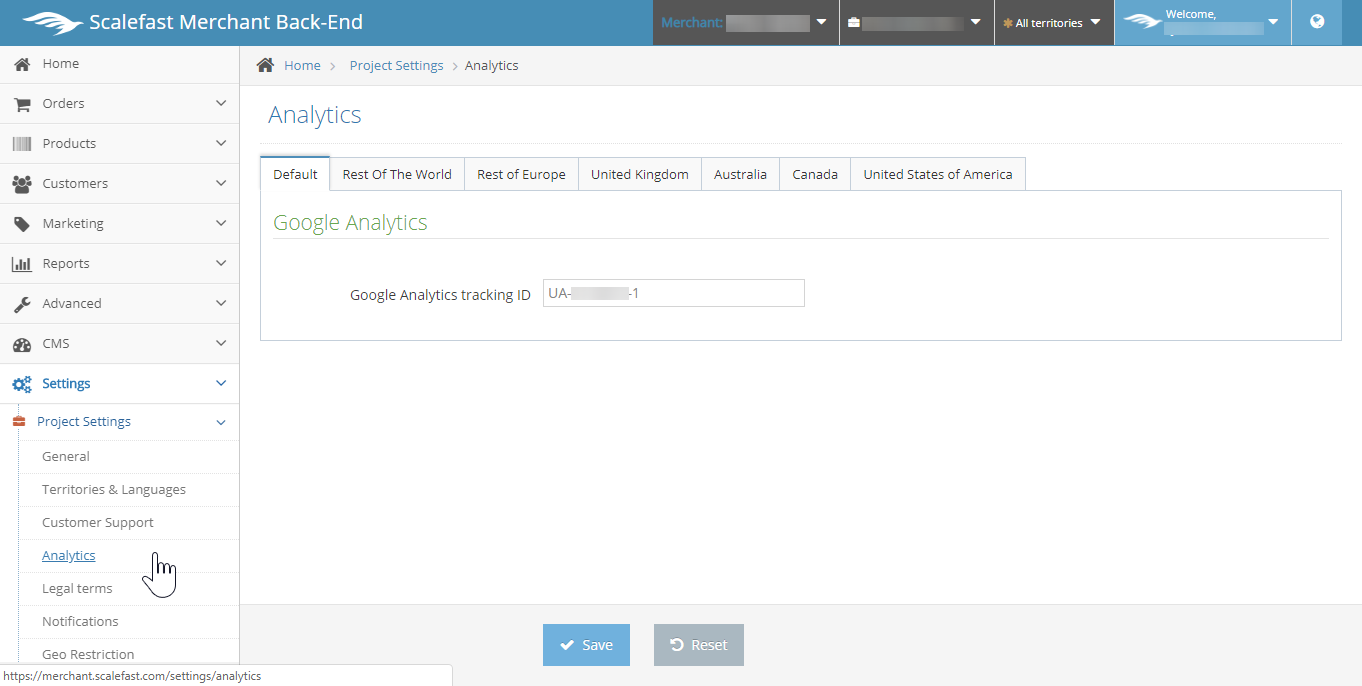Go to Project Settings breadcrumb link
The image size is (1362, 686).
coord(396,66)
